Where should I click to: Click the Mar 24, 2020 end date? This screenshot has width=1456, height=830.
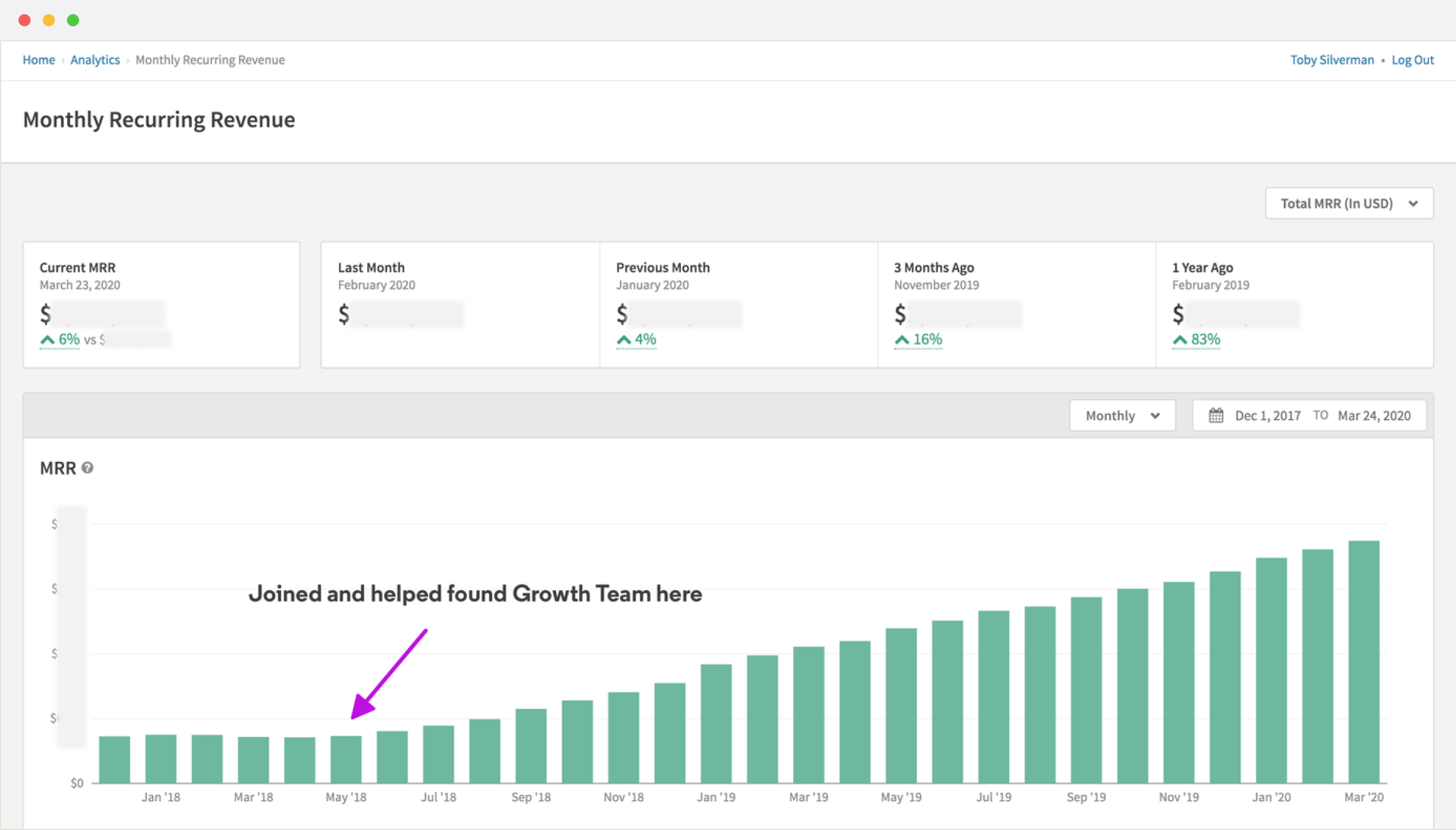[x=1375, y=415]
